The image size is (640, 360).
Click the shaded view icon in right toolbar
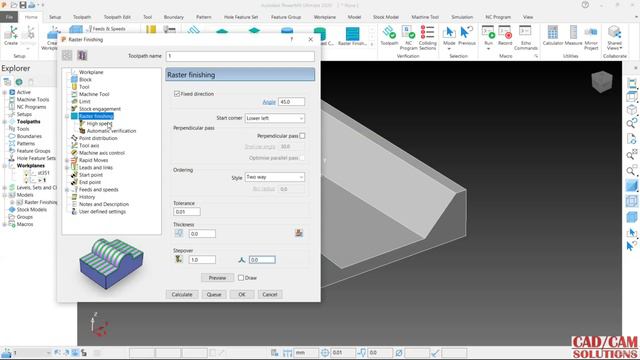click(x=631, y=186)
